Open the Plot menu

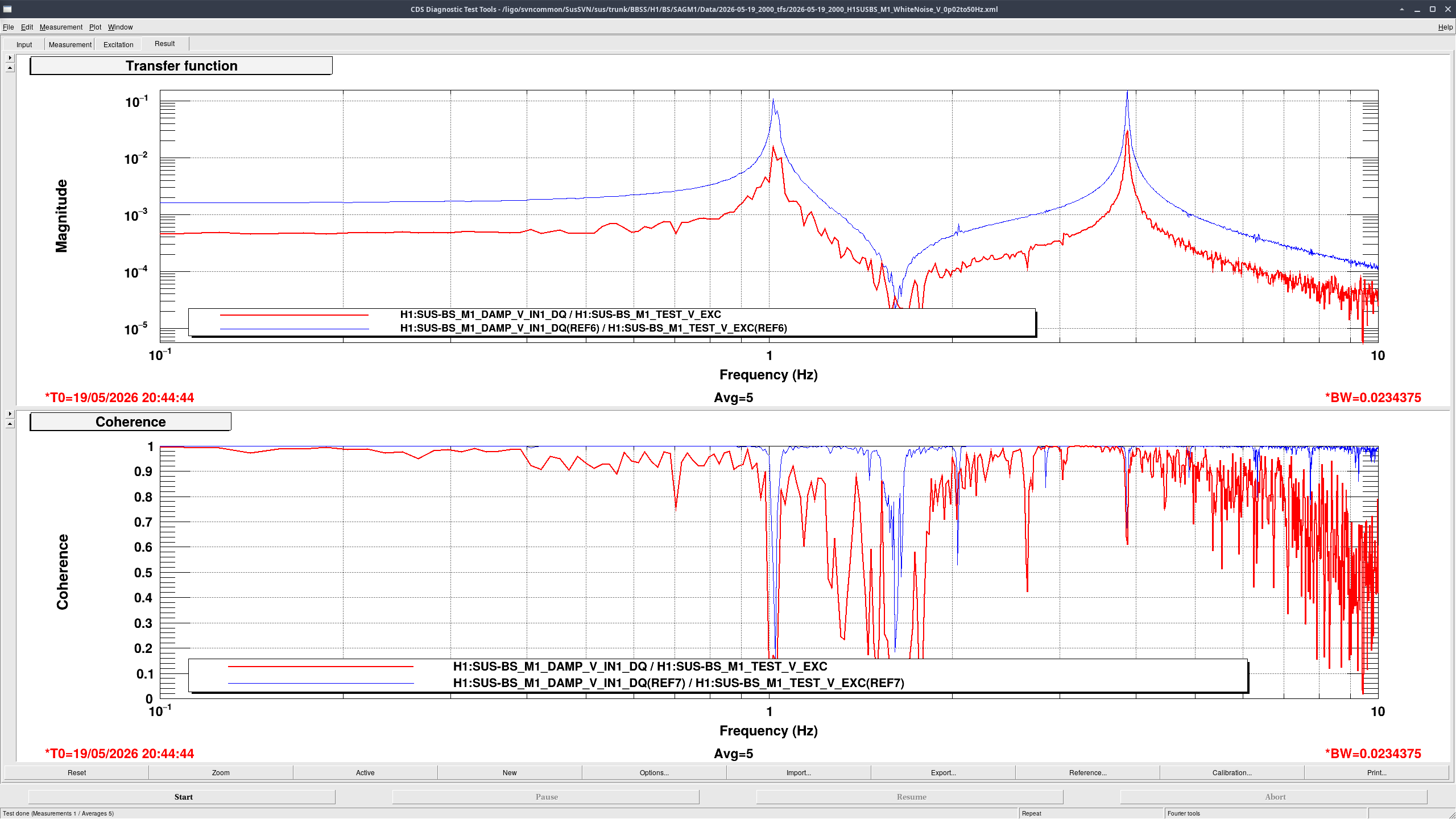[x=95, y=27]
